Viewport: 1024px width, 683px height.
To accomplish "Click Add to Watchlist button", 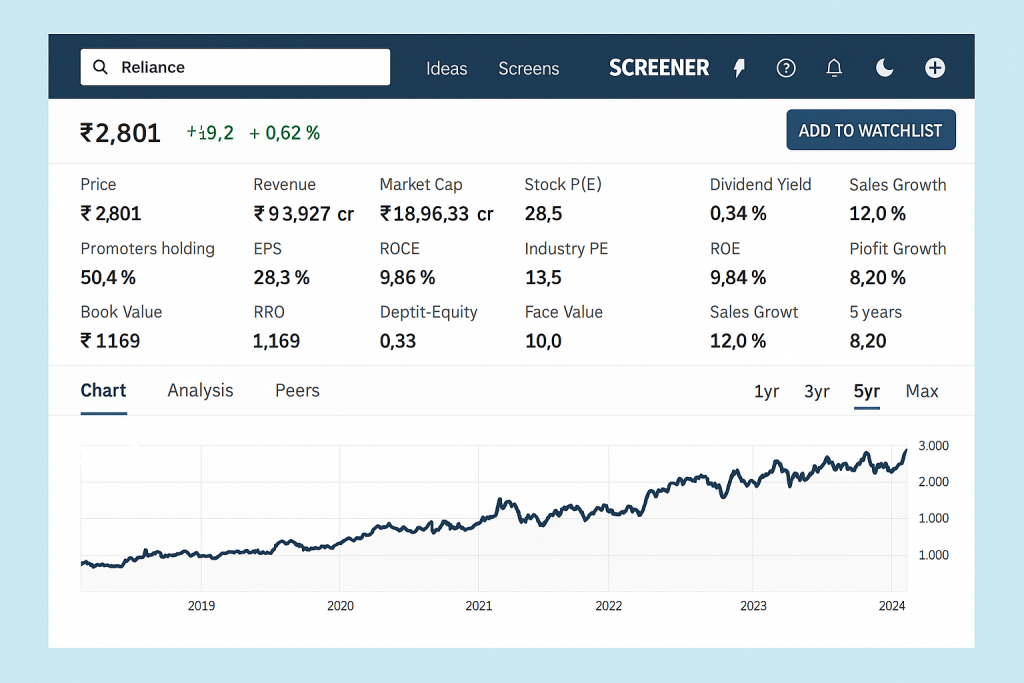I will (871, 130).
